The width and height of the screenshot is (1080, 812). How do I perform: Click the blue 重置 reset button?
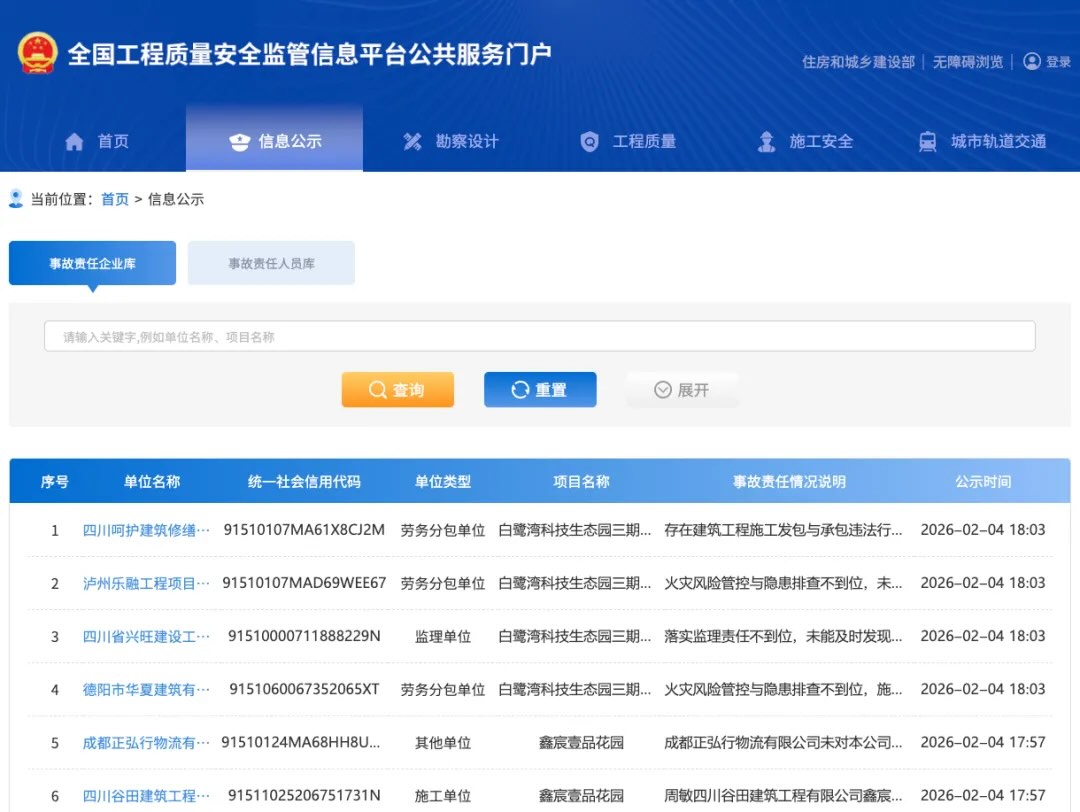[540, 390]
